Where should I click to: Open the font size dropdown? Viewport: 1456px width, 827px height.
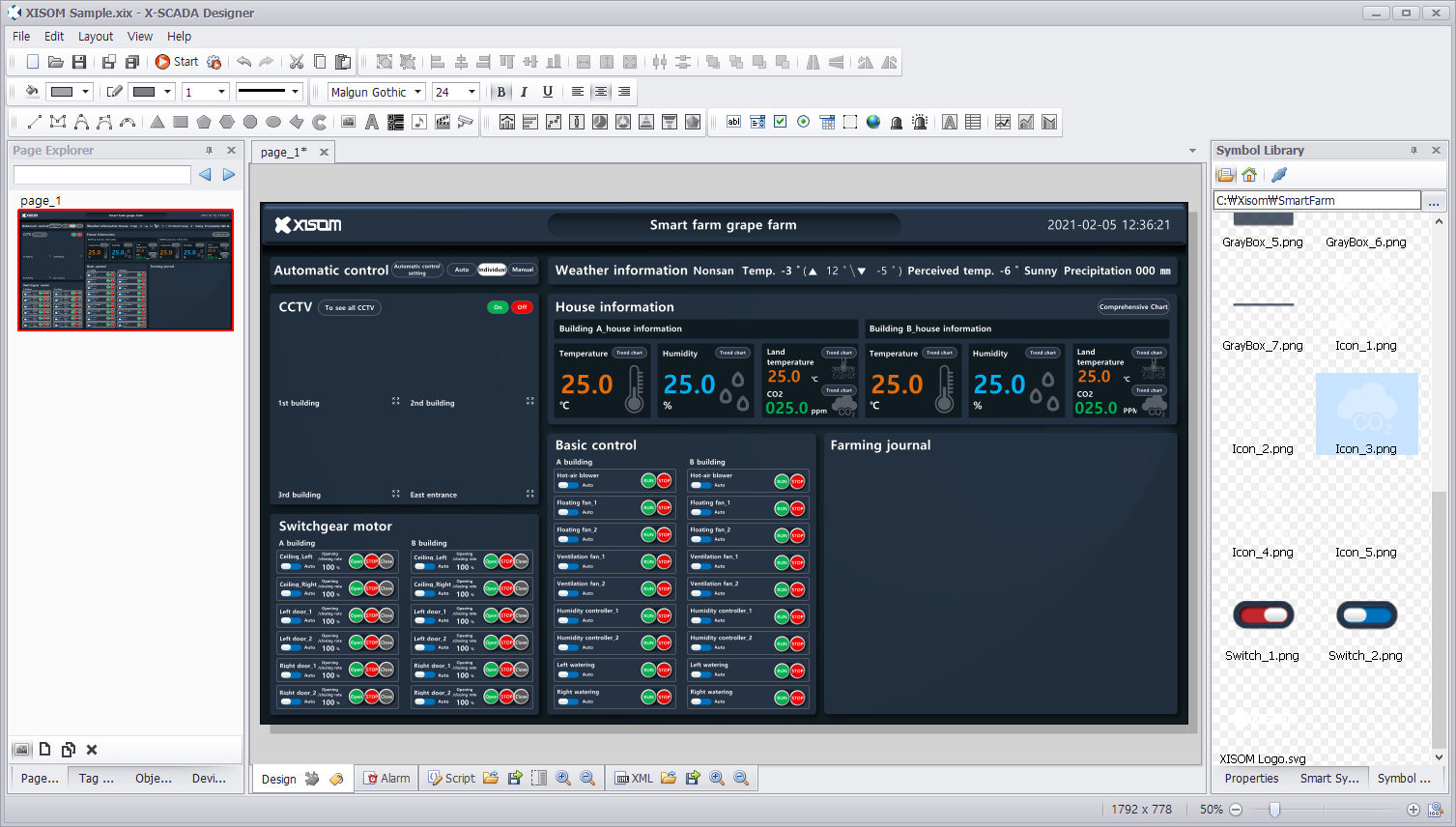coord(471,92)
